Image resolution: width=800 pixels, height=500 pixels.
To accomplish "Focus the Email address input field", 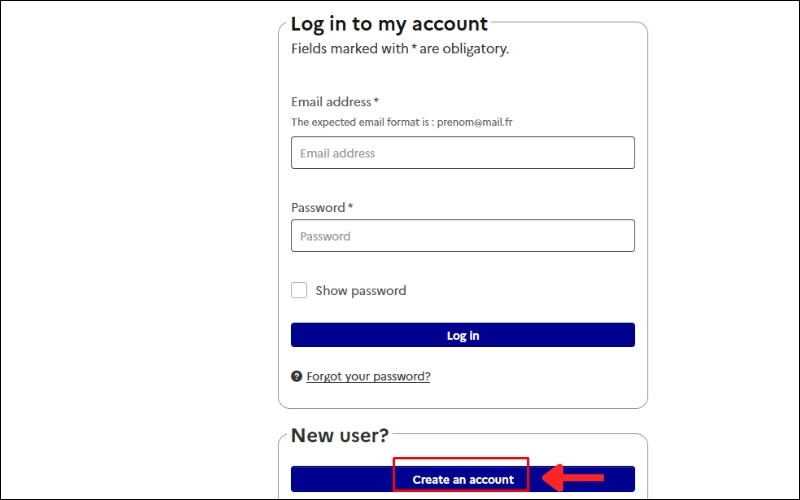I will (x=462, y=153).
